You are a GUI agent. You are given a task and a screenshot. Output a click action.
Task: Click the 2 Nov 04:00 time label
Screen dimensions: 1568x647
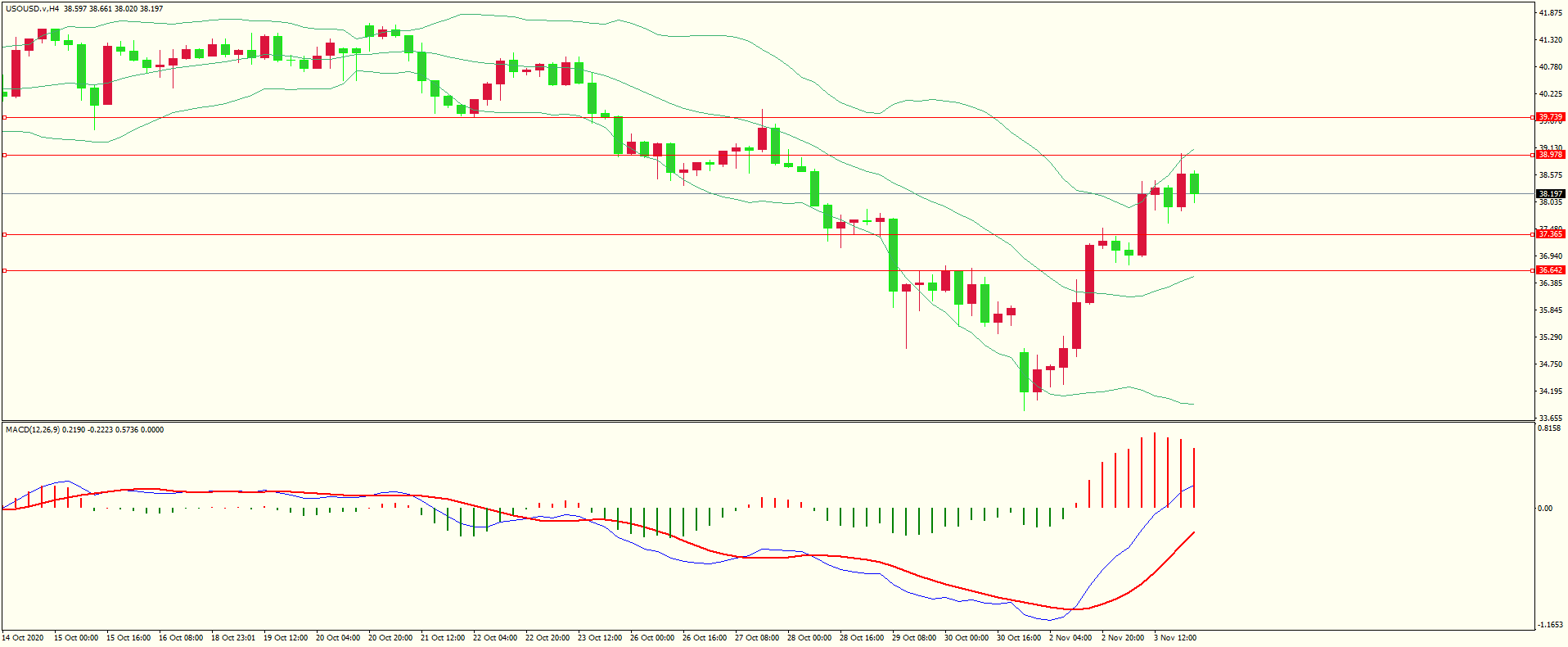pyautogui.click(x=1070, y=638)
